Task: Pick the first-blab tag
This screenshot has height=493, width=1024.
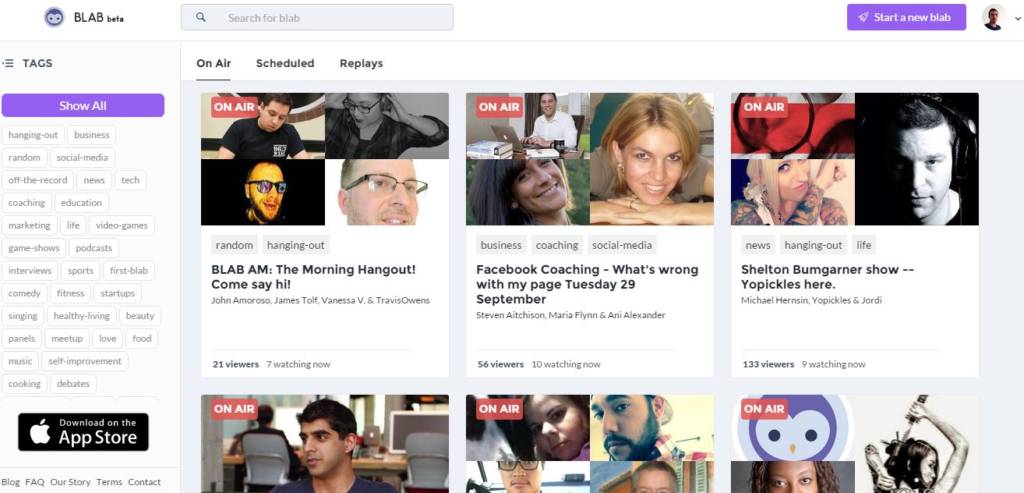Action: (x=129, y=270)
